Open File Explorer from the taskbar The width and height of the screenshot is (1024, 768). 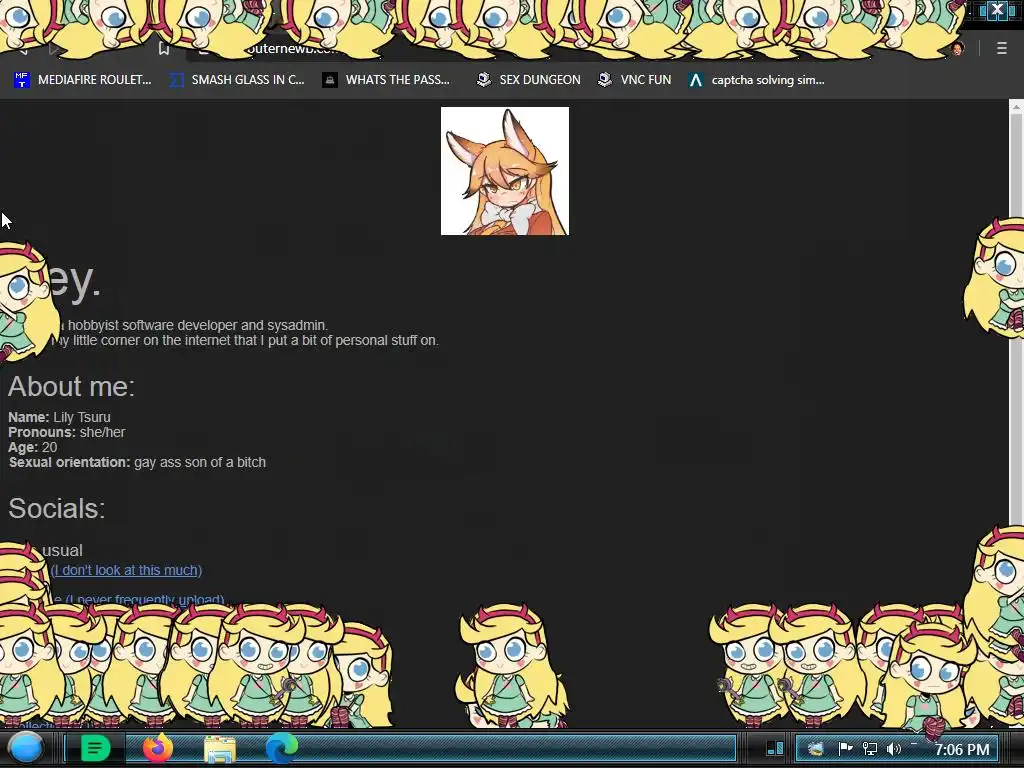(x=220, y=748)
